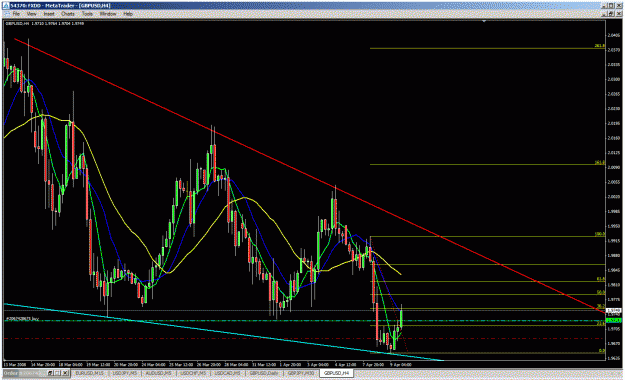
Task: Switch to the USDCAD,M5 chart tab
Action: (227, 373)
